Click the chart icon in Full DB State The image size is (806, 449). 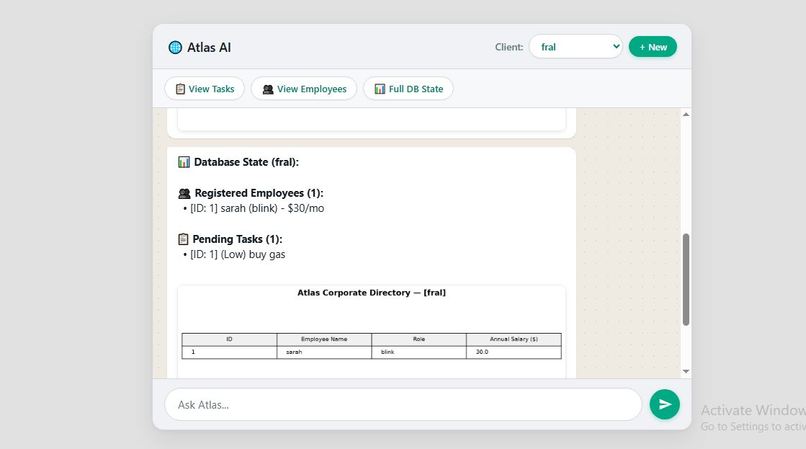coord(380,89)
